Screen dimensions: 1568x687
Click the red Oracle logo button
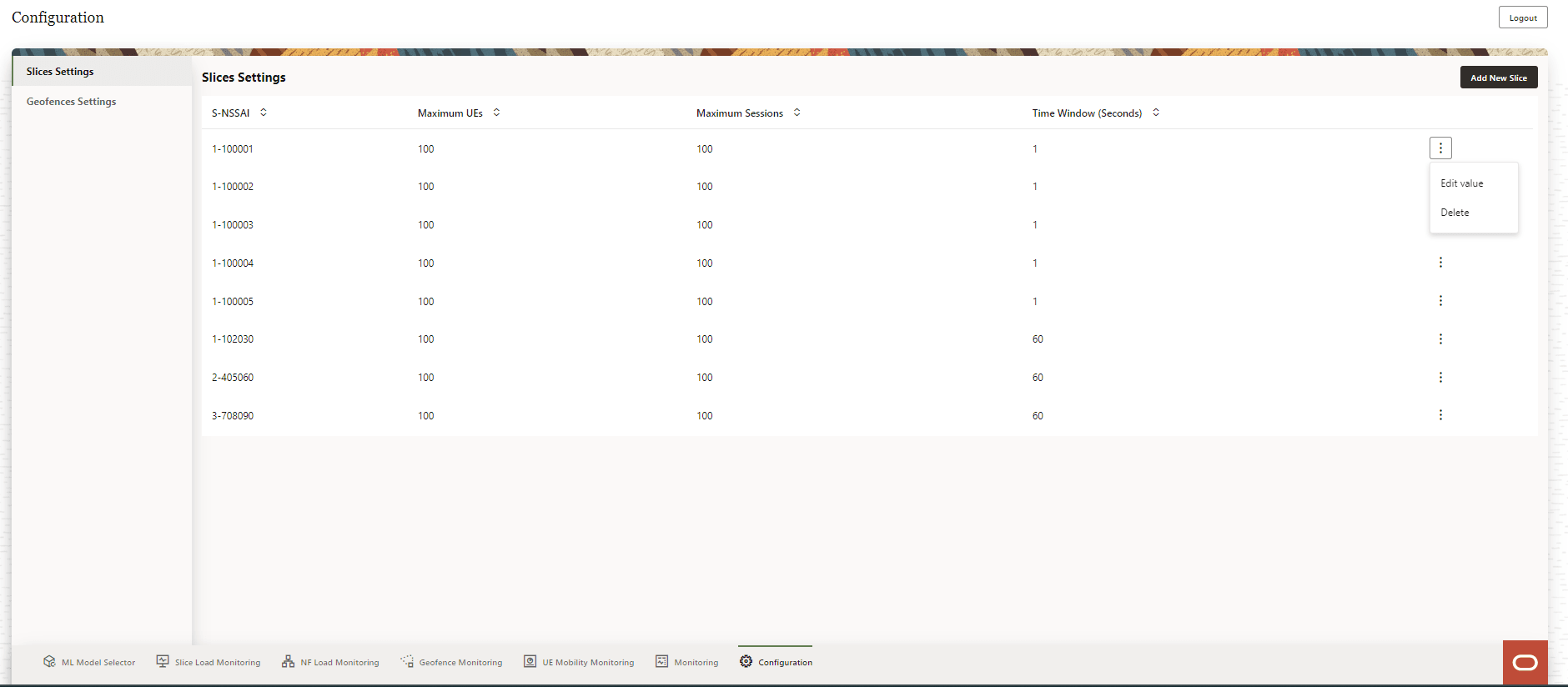(1525, 663)
